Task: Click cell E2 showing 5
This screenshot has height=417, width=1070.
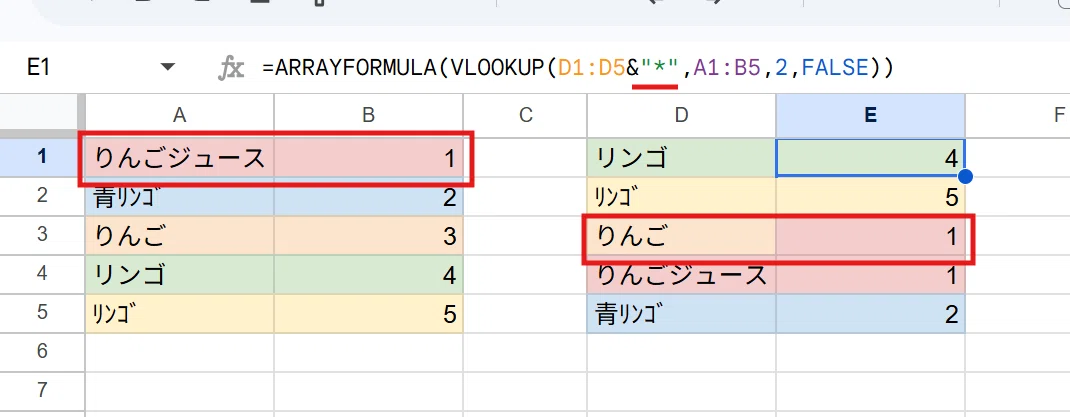Action: coord(870,197)
